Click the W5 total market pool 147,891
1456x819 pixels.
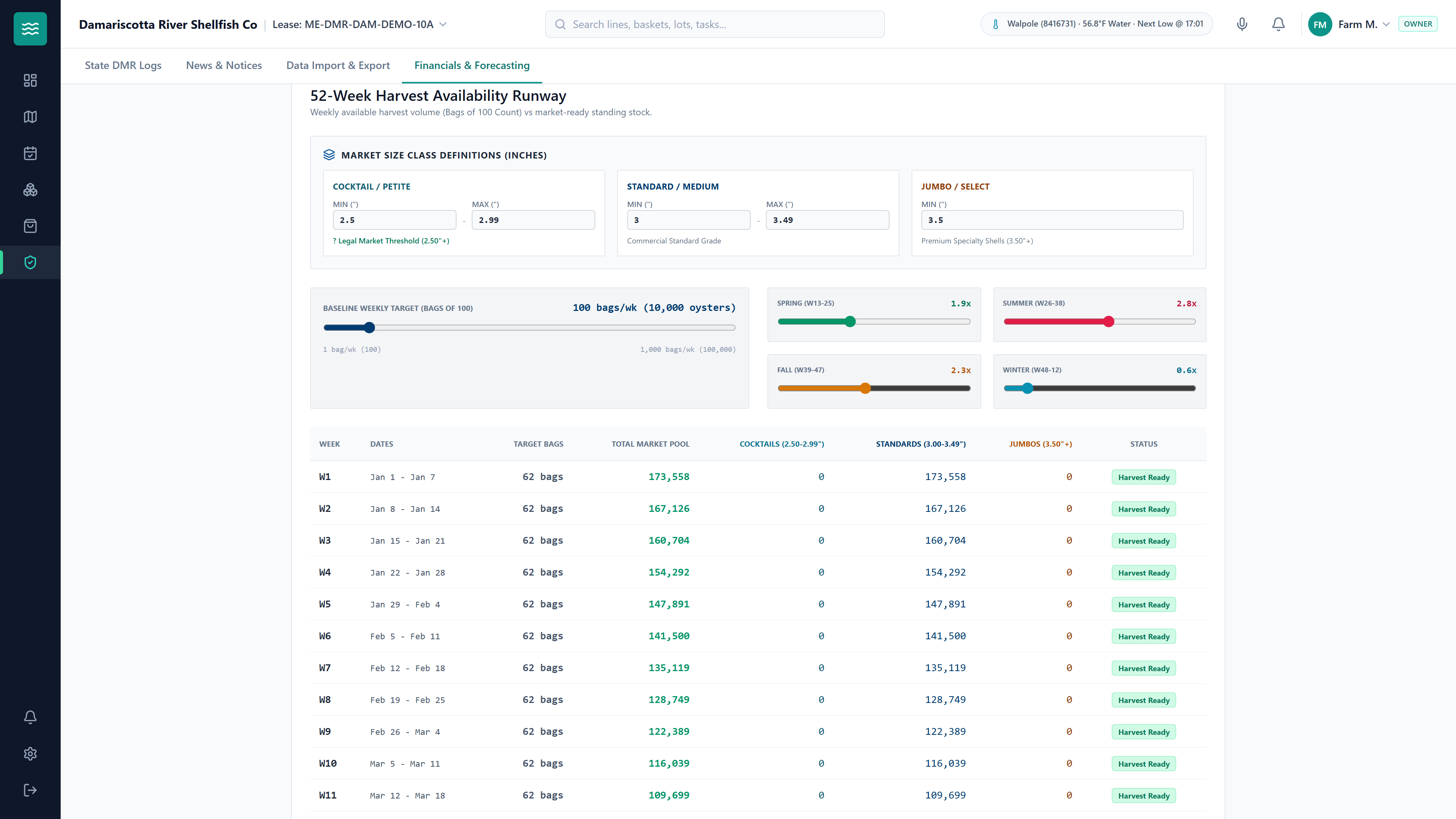coord(668,604)
